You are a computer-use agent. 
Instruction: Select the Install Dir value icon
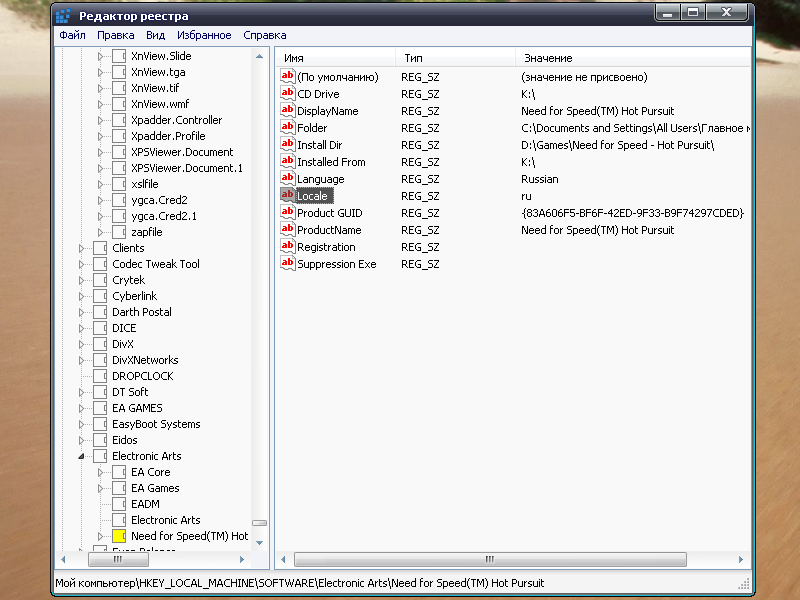click(287, 144)
